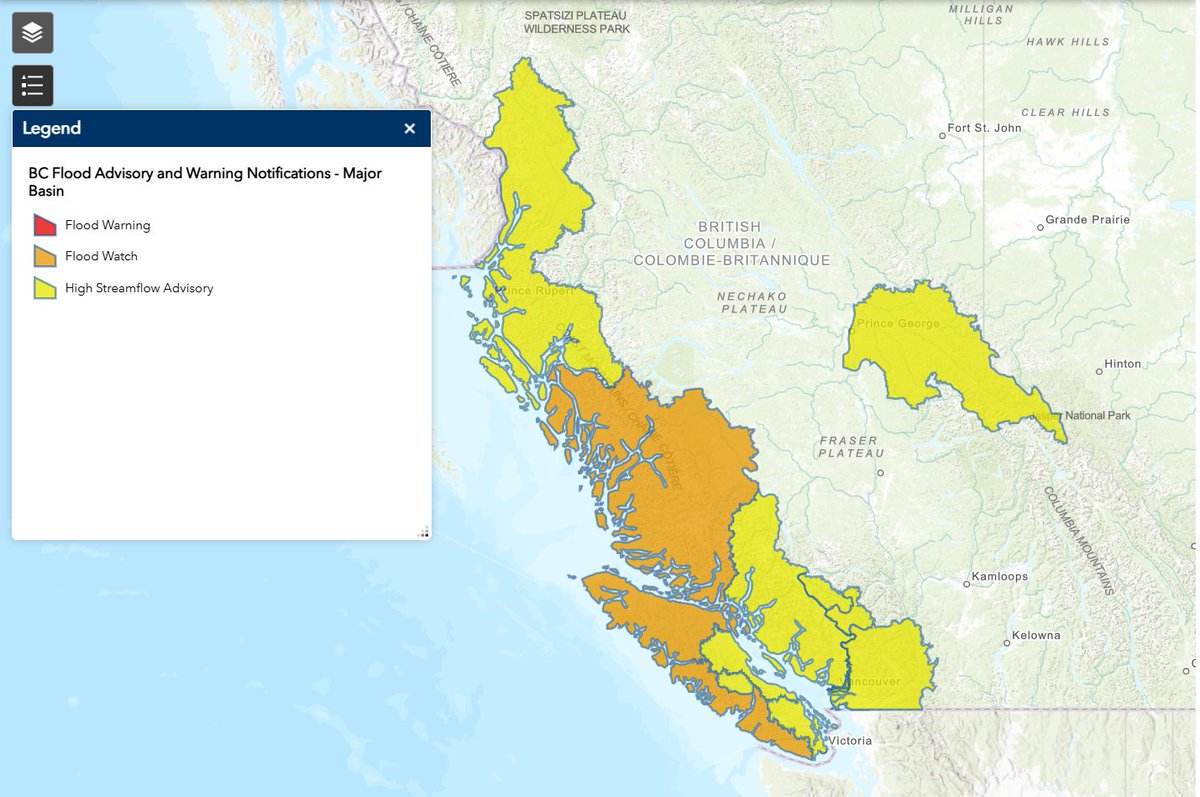Viewport: 1200px width, 797px height.
Task: Click the Victoria city marker
Action: pos(822,740)
